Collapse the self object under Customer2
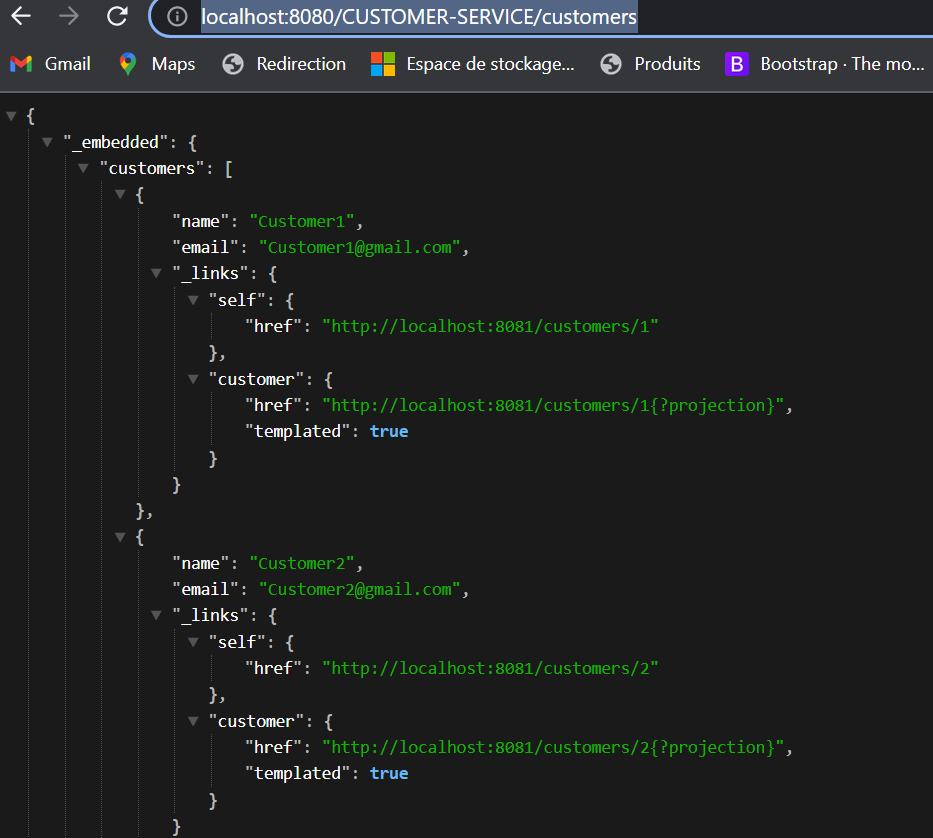 pyautogui.click(x=192, y=641)
